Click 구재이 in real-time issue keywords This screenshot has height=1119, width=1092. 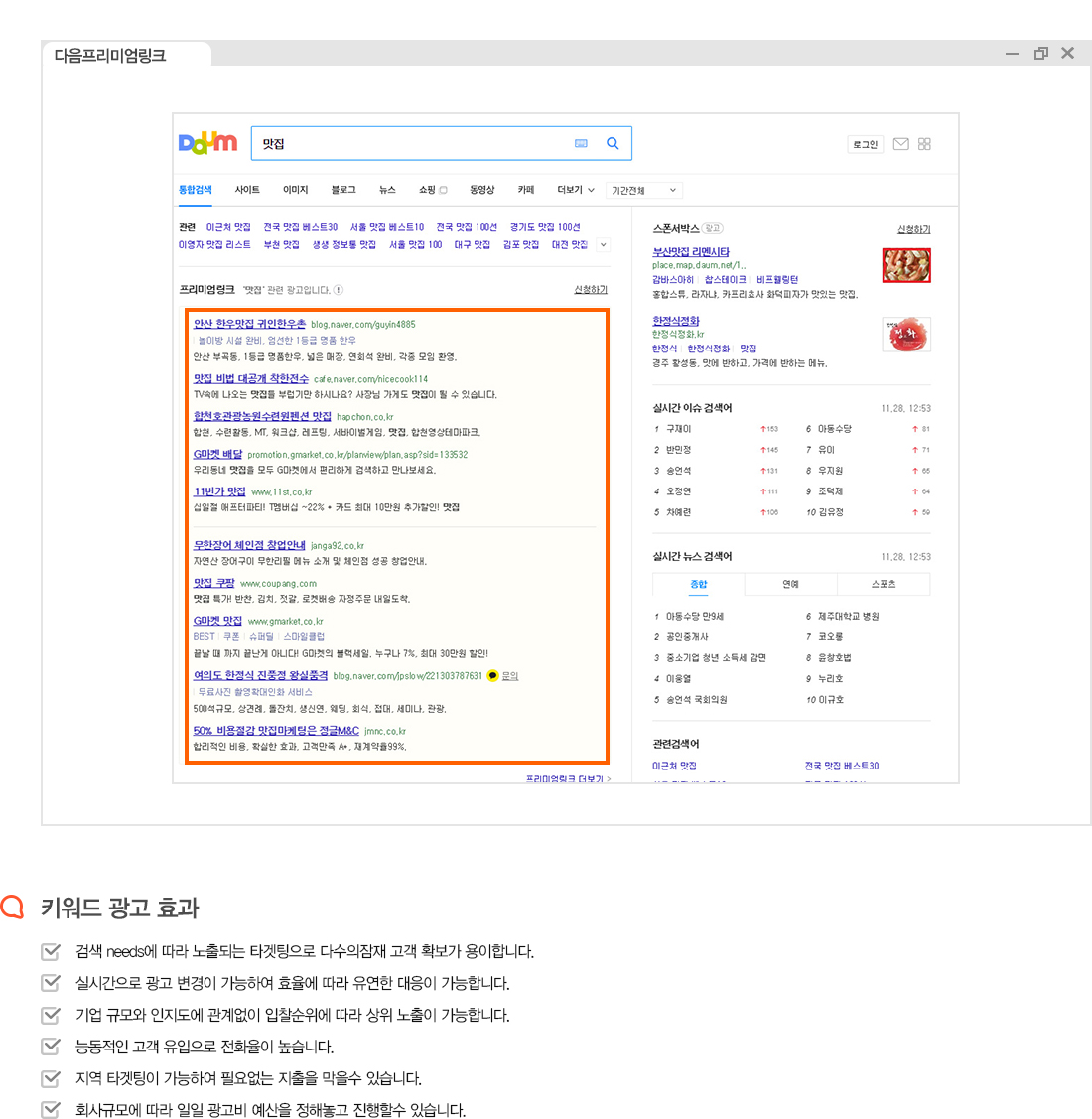click(x=679, y=429)
